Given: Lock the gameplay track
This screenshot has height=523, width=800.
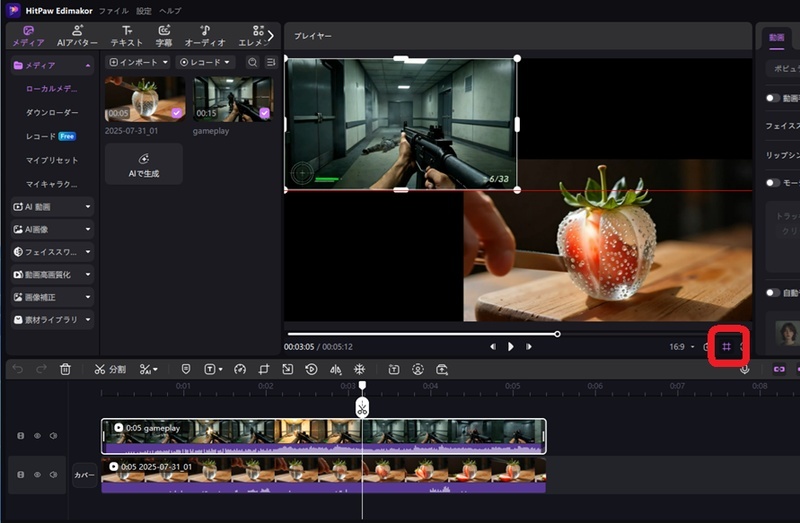Looking at the screenshot, I should [20, 436].
